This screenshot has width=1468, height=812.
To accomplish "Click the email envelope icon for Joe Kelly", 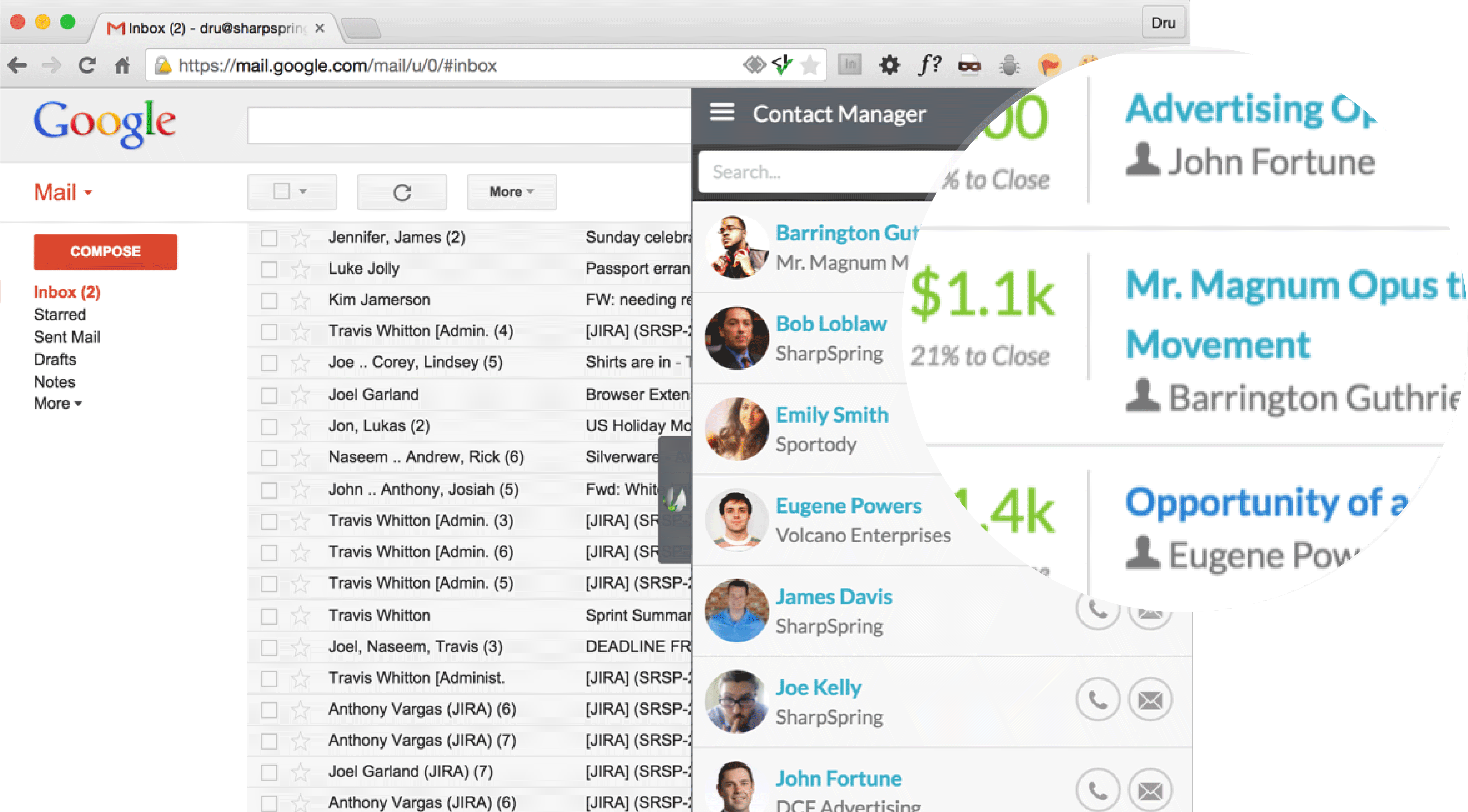I will [x=1150, y=699].
